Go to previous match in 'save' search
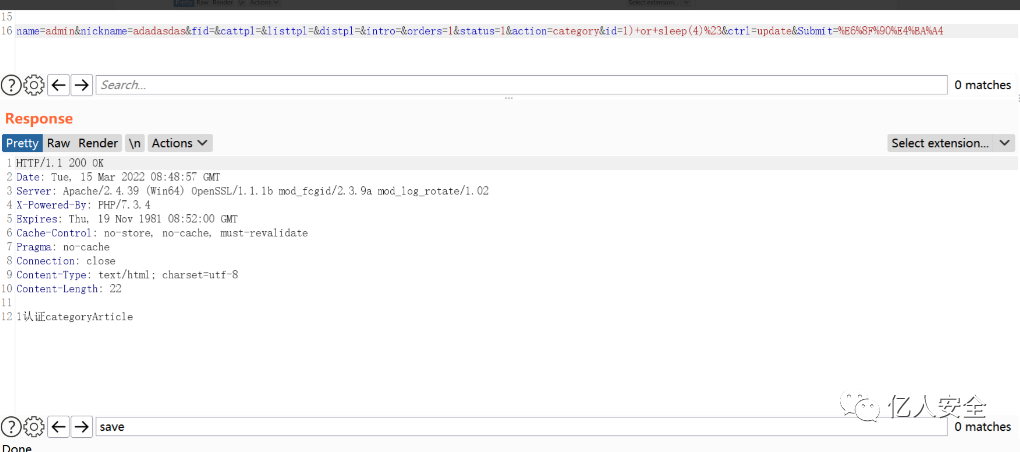1020x452 pixels. (59, 427)
